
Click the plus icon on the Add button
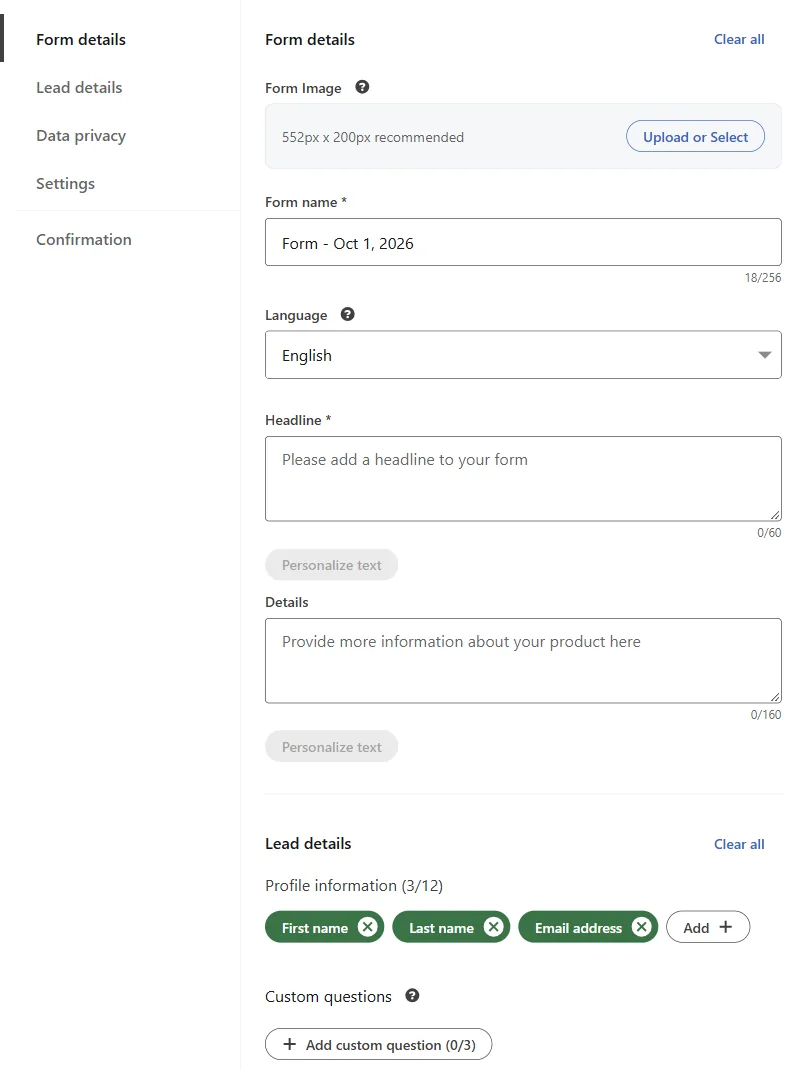(726, 927)
